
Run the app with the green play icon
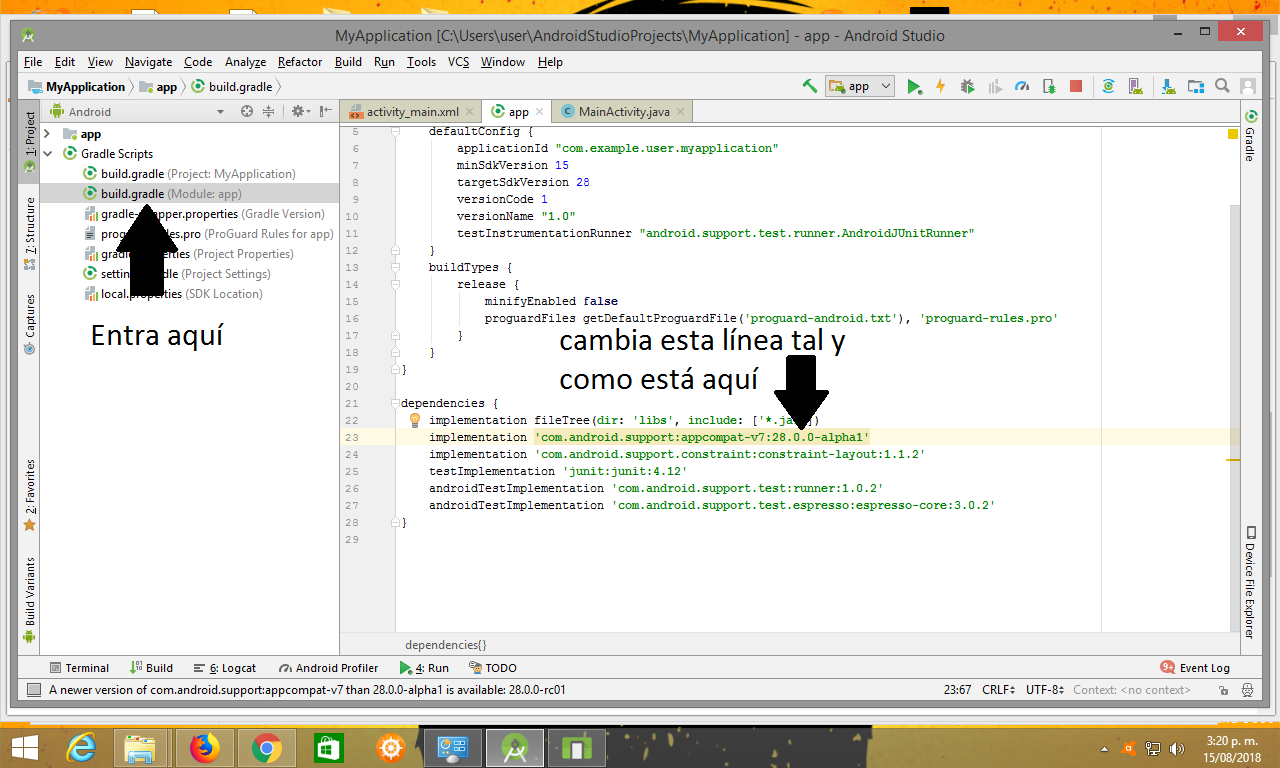(x=914, y=87)
